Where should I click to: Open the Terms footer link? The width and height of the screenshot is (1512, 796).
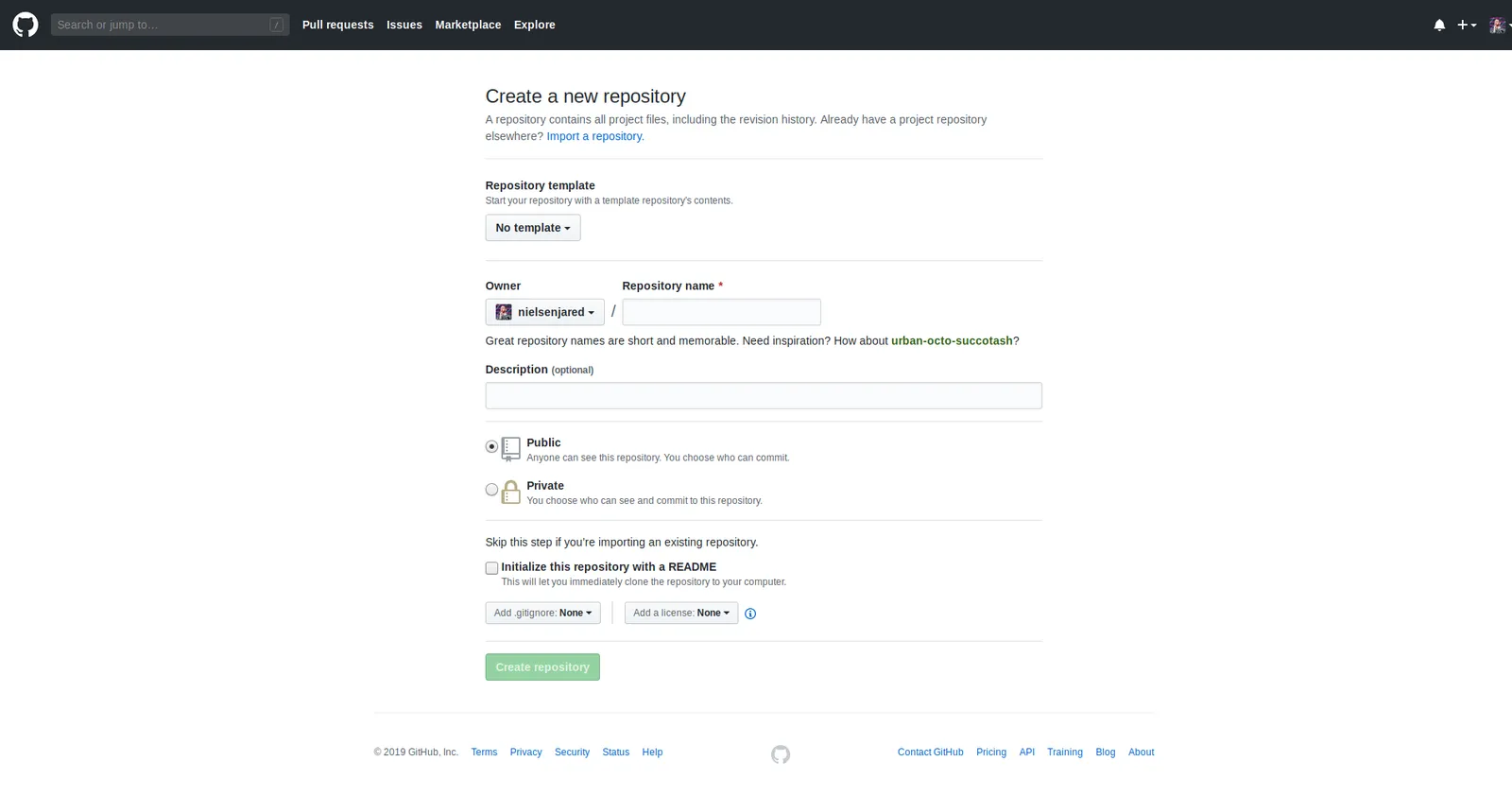pos(484,753)
